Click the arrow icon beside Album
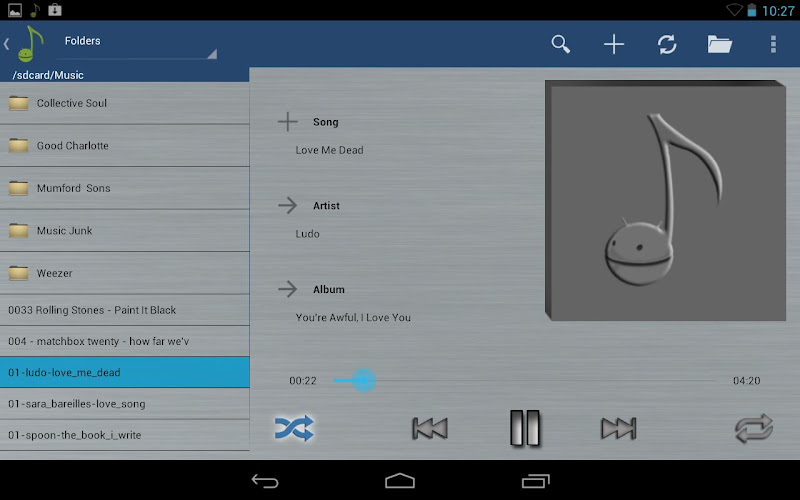This screenshot has width=800, height=500. click(287, 289)
